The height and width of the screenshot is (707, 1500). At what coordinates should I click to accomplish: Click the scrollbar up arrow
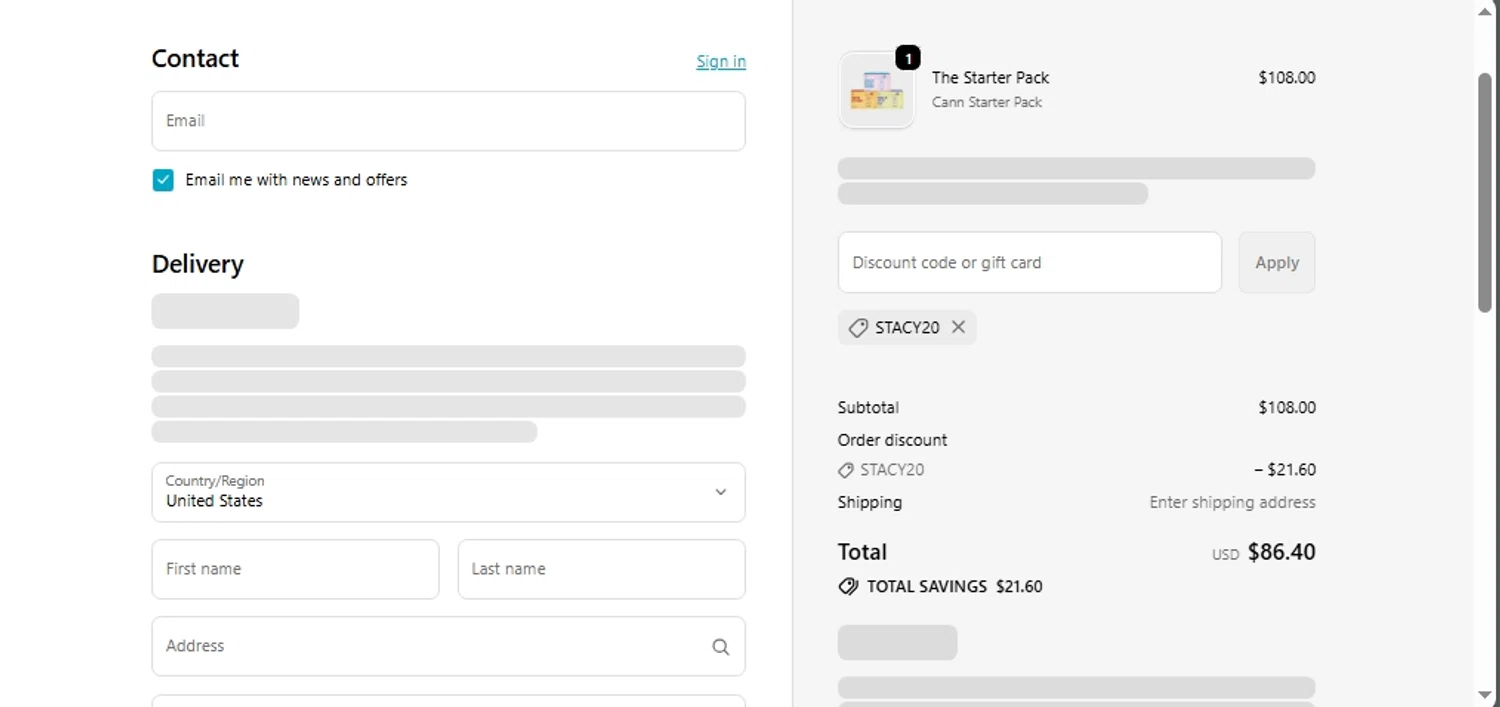point(1485,10)
